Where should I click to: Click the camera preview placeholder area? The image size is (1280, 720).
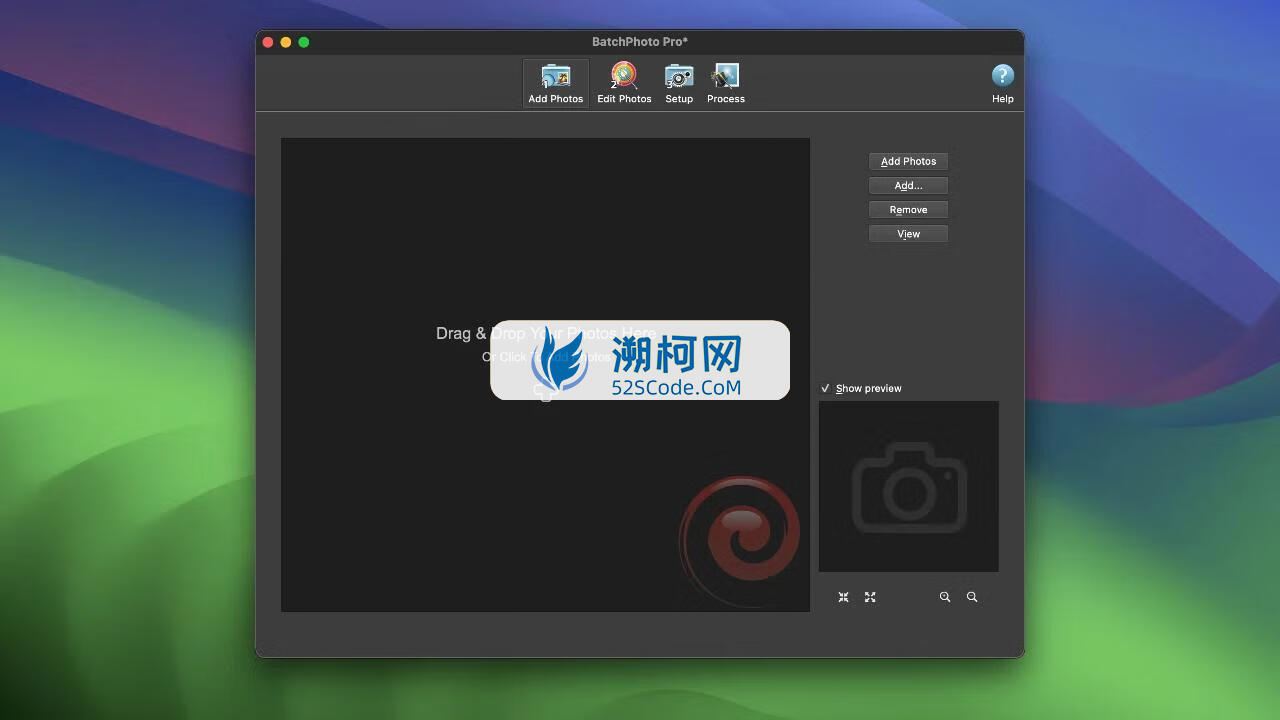908,486
